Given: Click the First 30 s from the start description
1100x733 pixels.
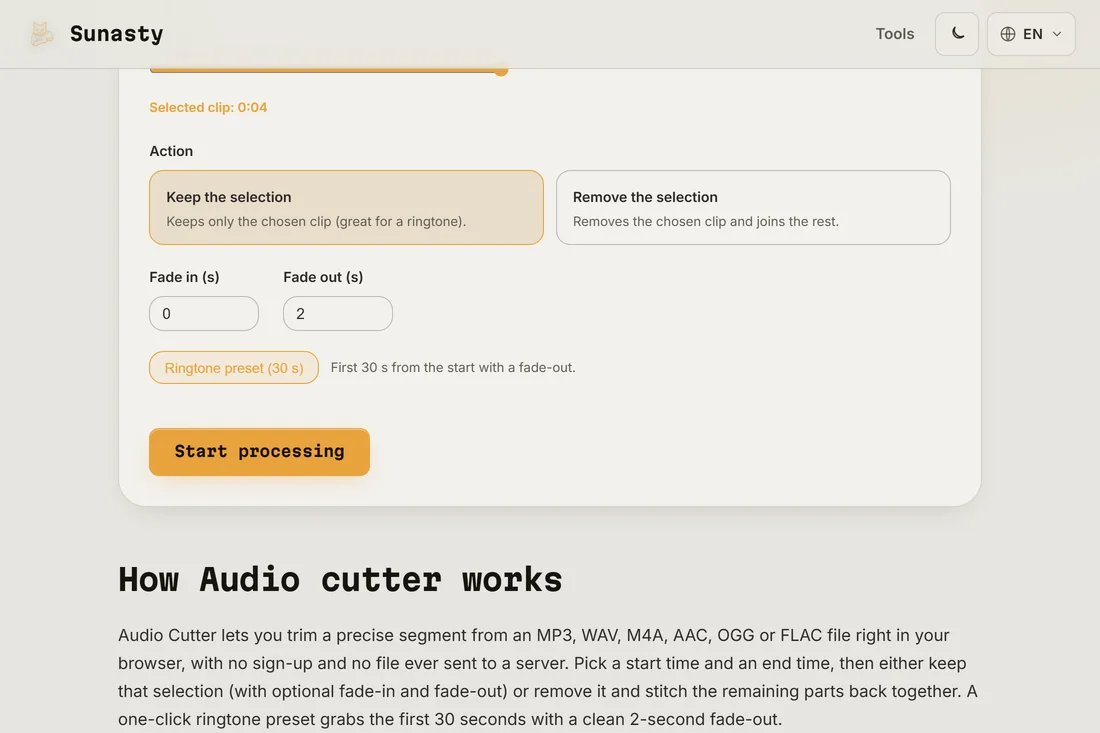Looking at the screenshot, I should [x=453, y=368].
